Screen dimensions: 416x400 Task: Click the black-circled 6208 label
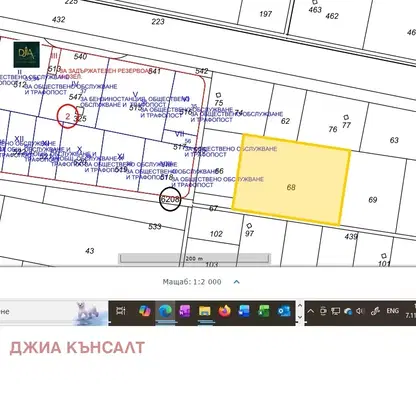(170, 199)
